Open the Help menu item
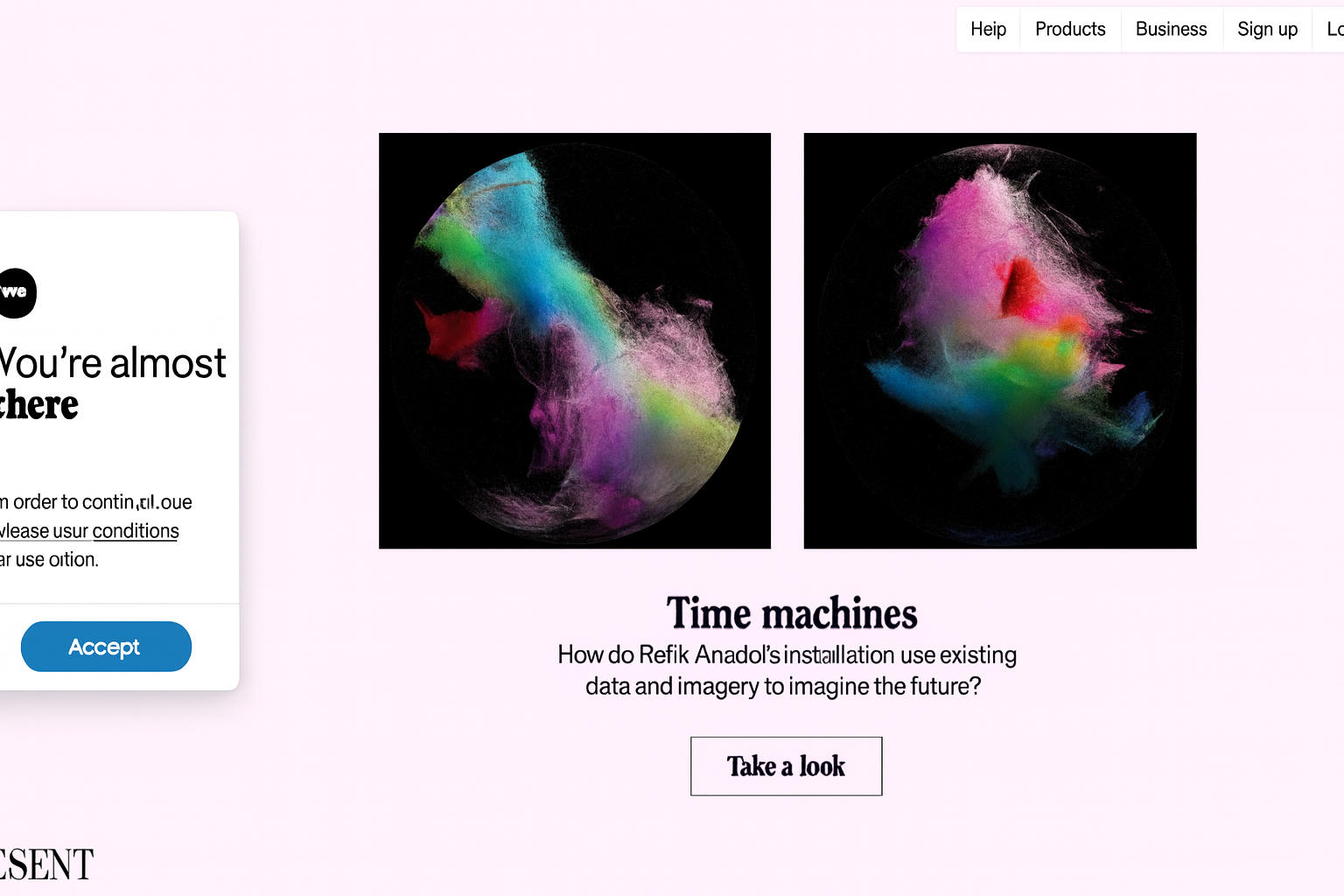This screenshot has height=896, width=1344. tap(988, 29)
